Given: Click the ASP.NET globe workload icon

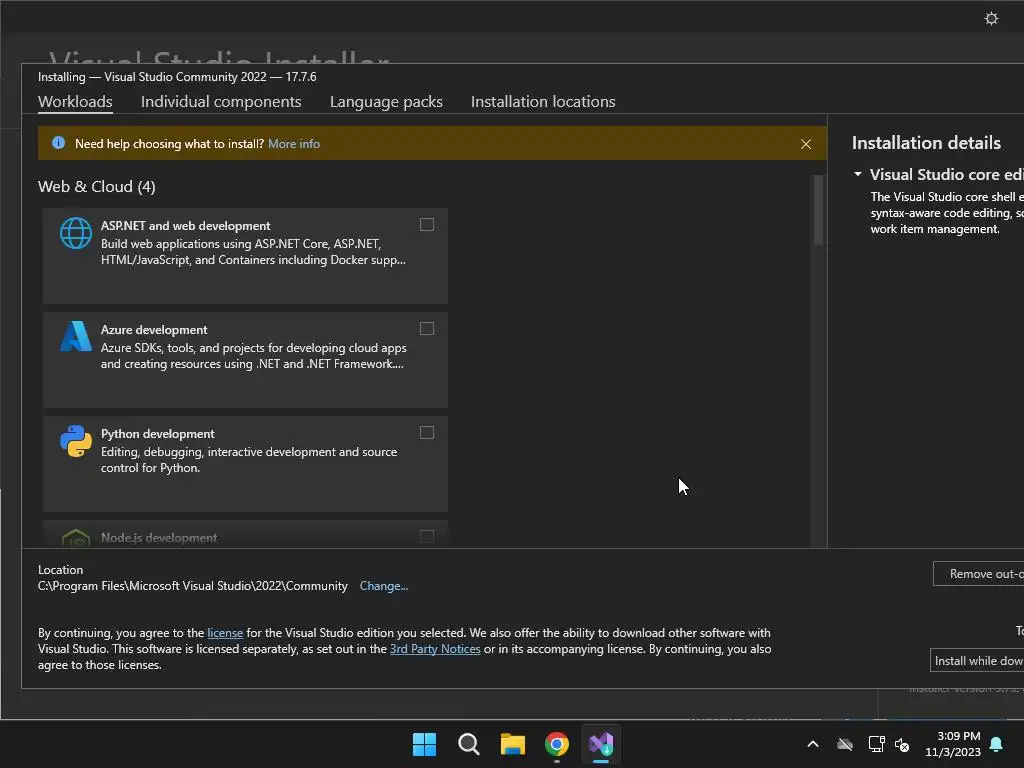Looking at the screenshot, I should pyautogui.click(x=76, y=233).
